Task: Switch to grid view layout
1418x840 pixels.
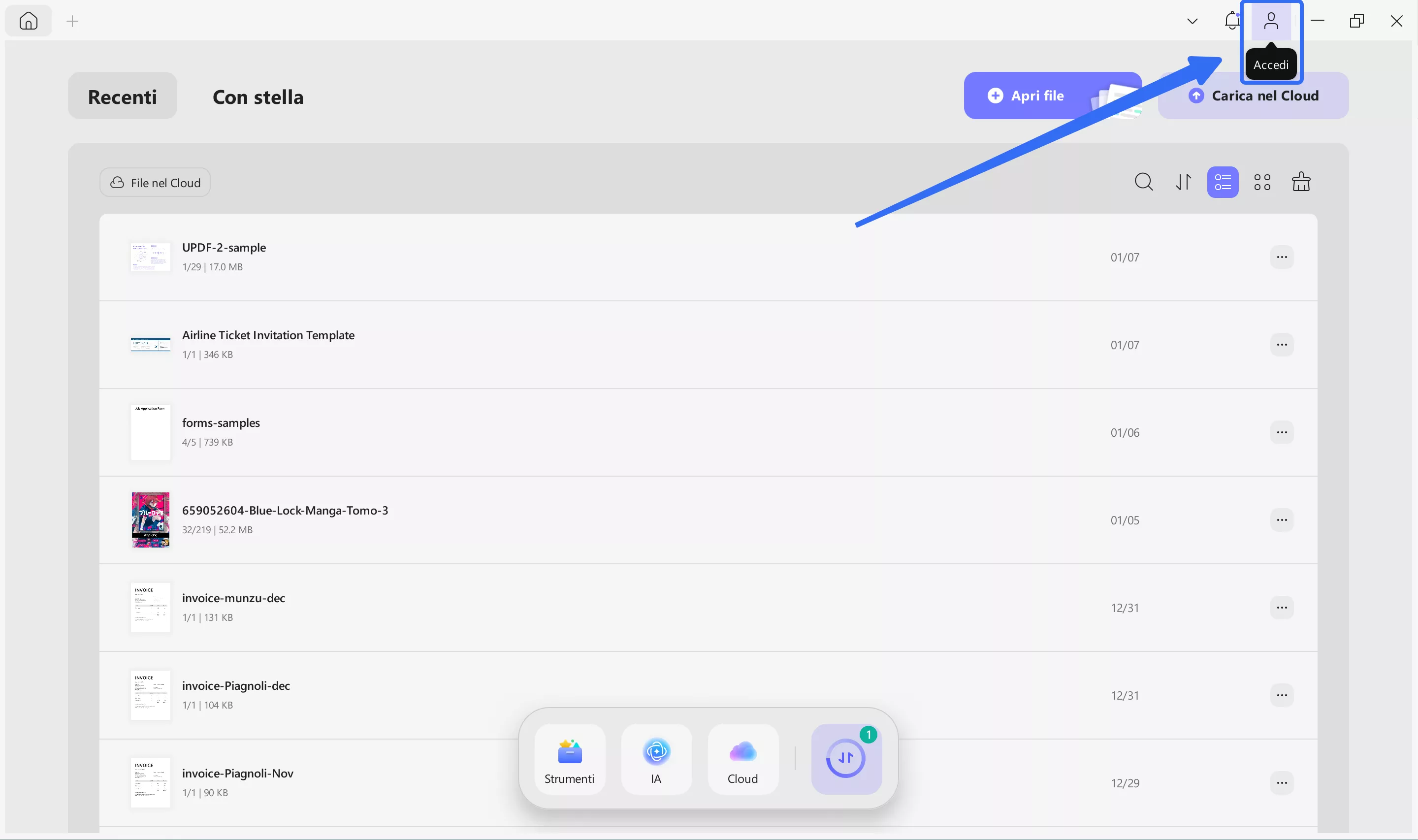Action: pyautogui.click(x=1262, y=182)
